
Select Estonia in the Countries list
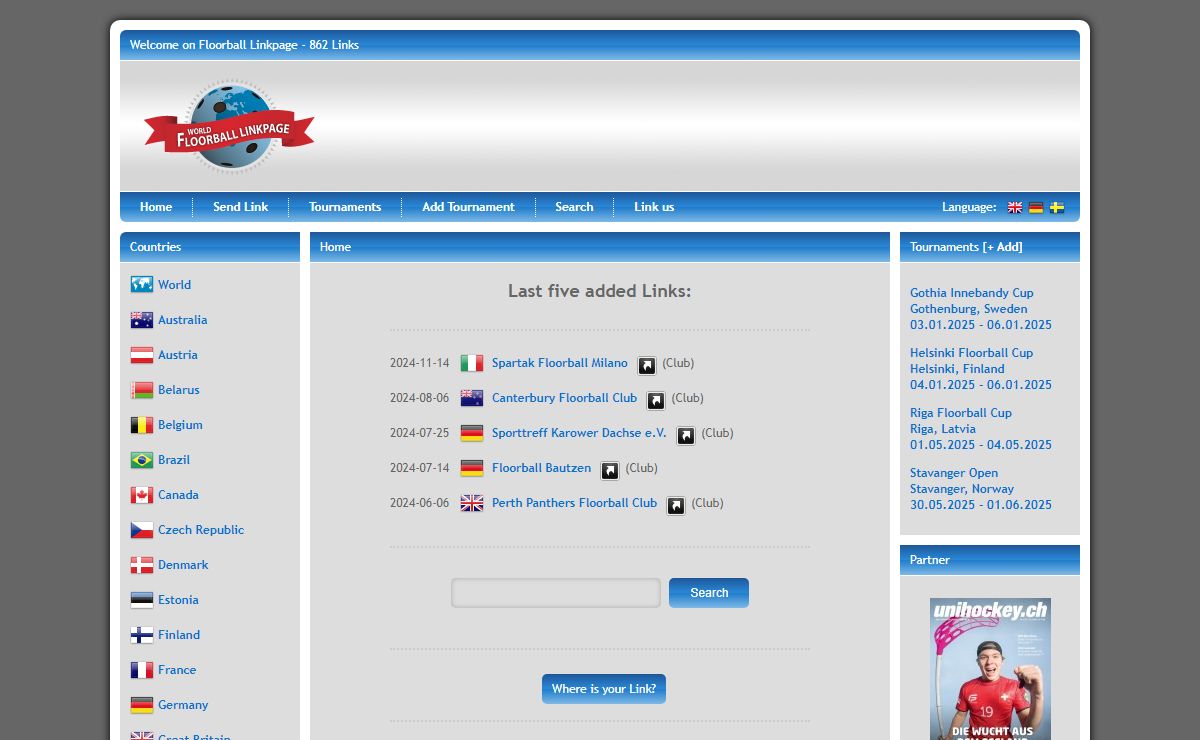click(178, 600)
